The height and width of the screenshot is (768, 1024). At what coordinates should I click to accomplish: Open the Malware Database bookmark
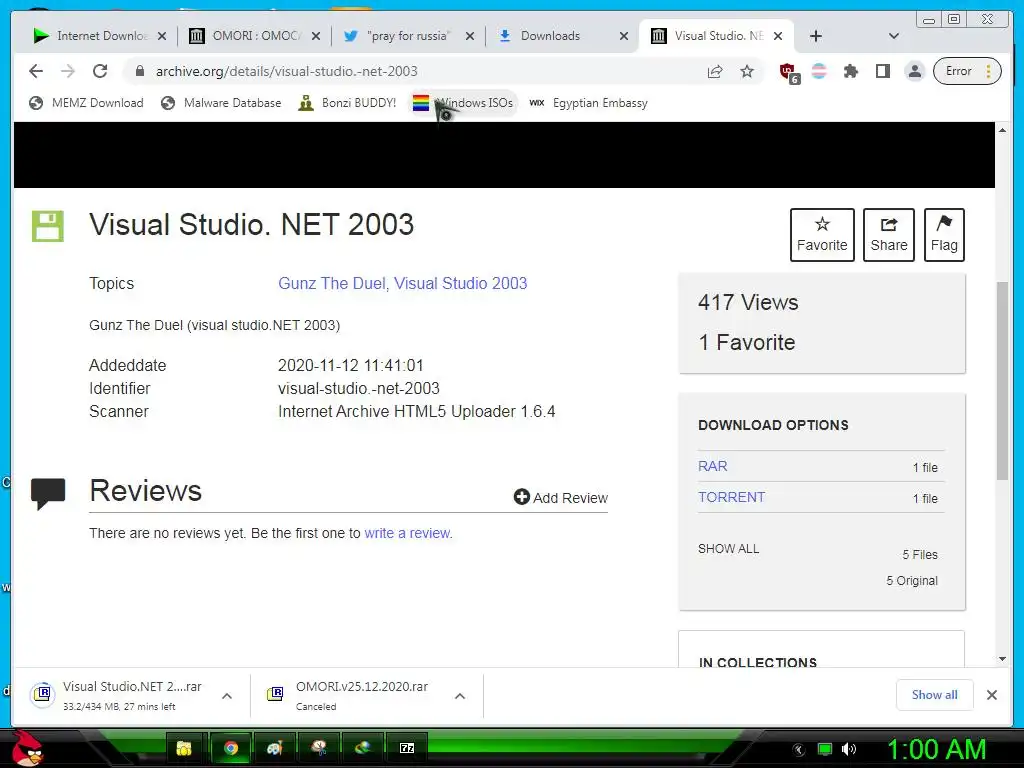tap(221, 103)
